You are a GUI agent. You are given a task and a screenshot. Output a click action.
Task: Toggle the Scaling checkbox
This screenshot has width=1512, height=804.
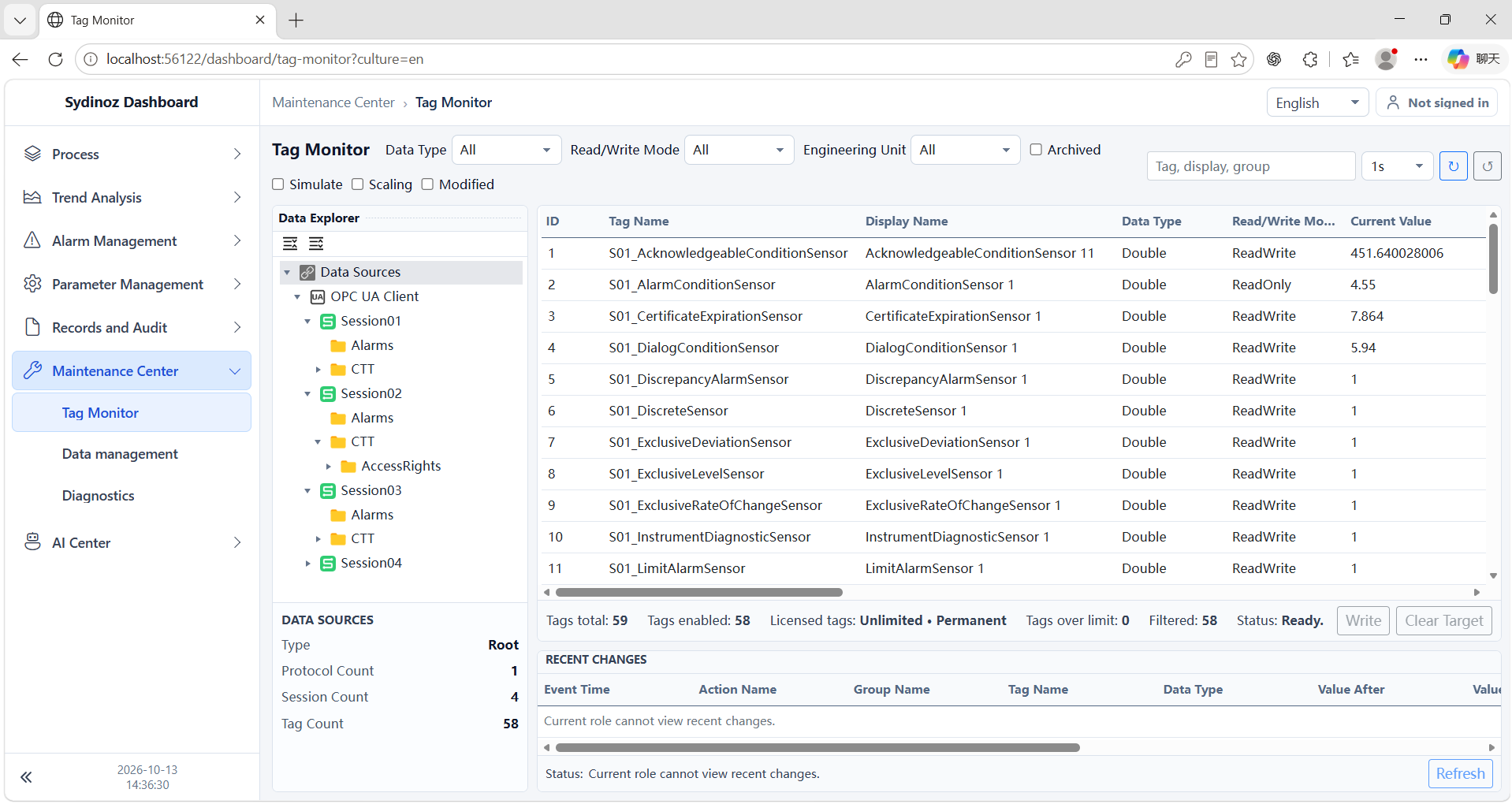(357, 184)
